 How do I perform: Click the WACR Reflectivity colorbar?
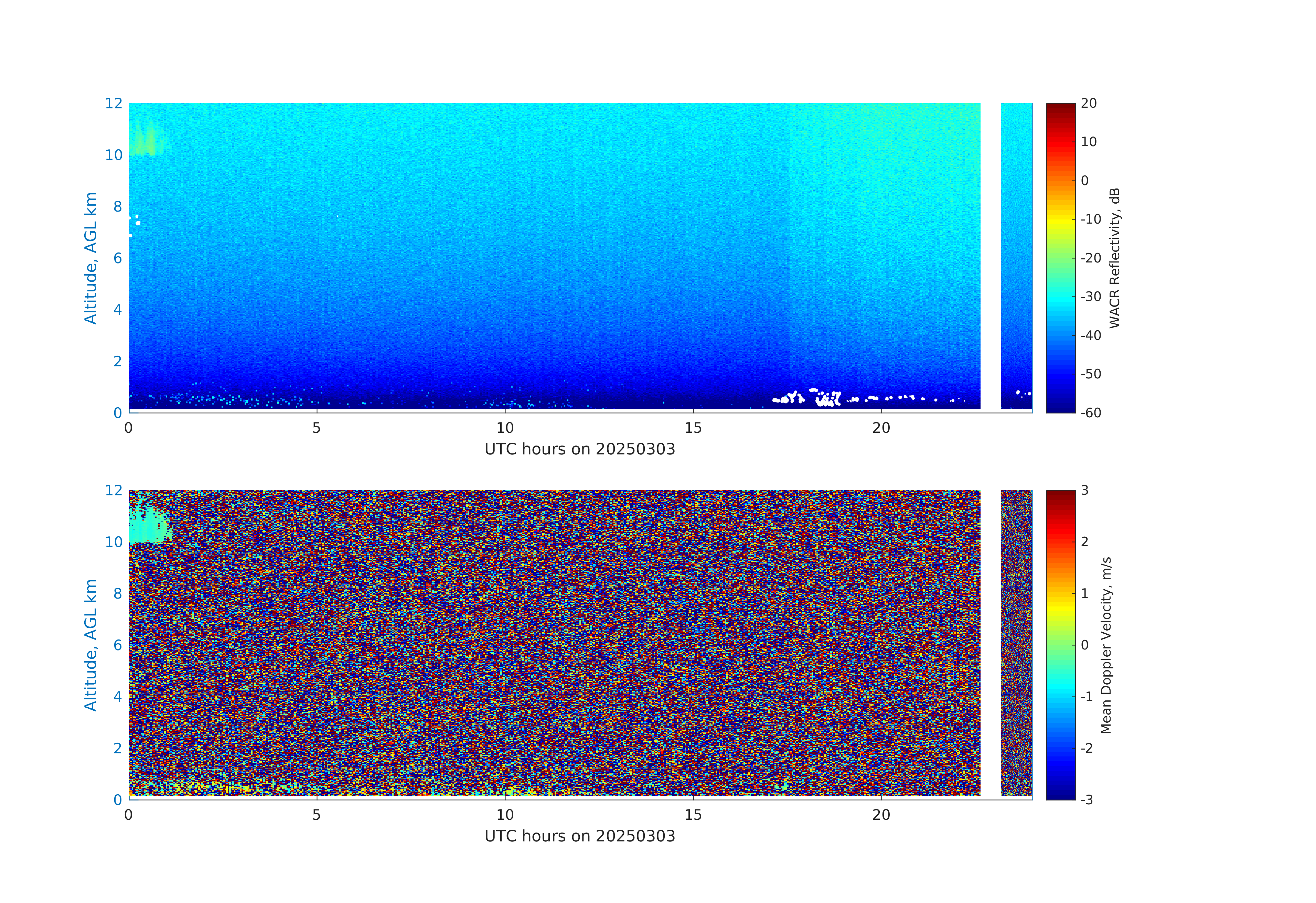click(x=1060, y=258)
